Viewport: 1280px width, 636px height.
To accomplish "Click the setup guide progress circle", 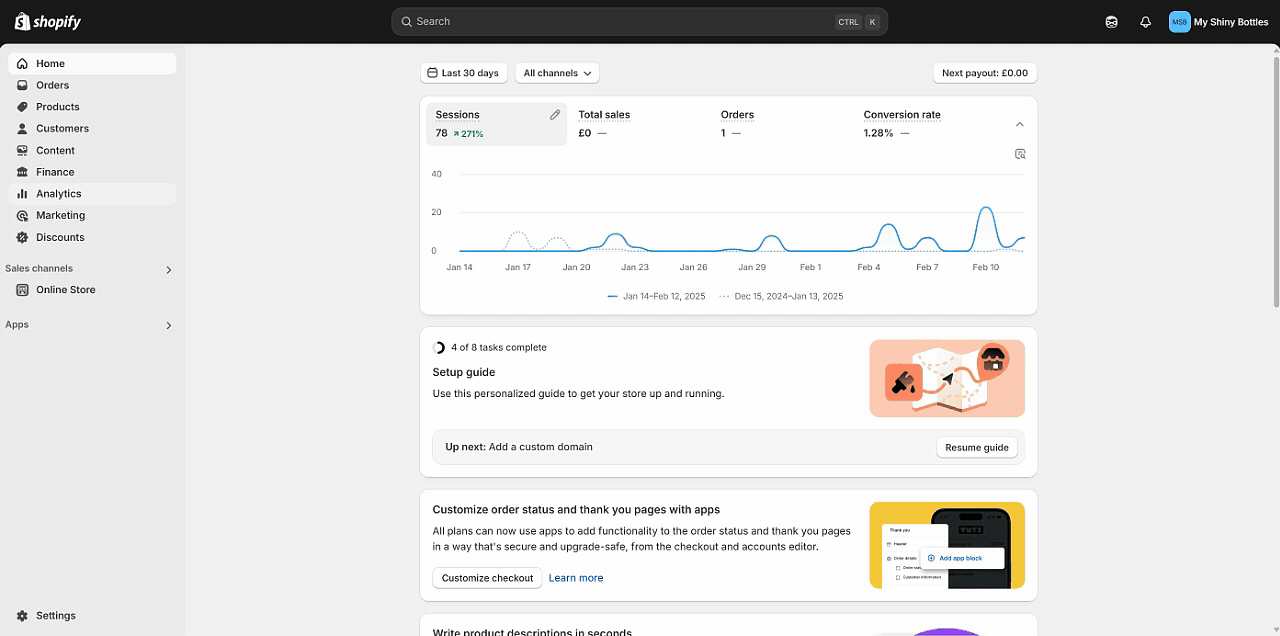I will tap(439, 348).
